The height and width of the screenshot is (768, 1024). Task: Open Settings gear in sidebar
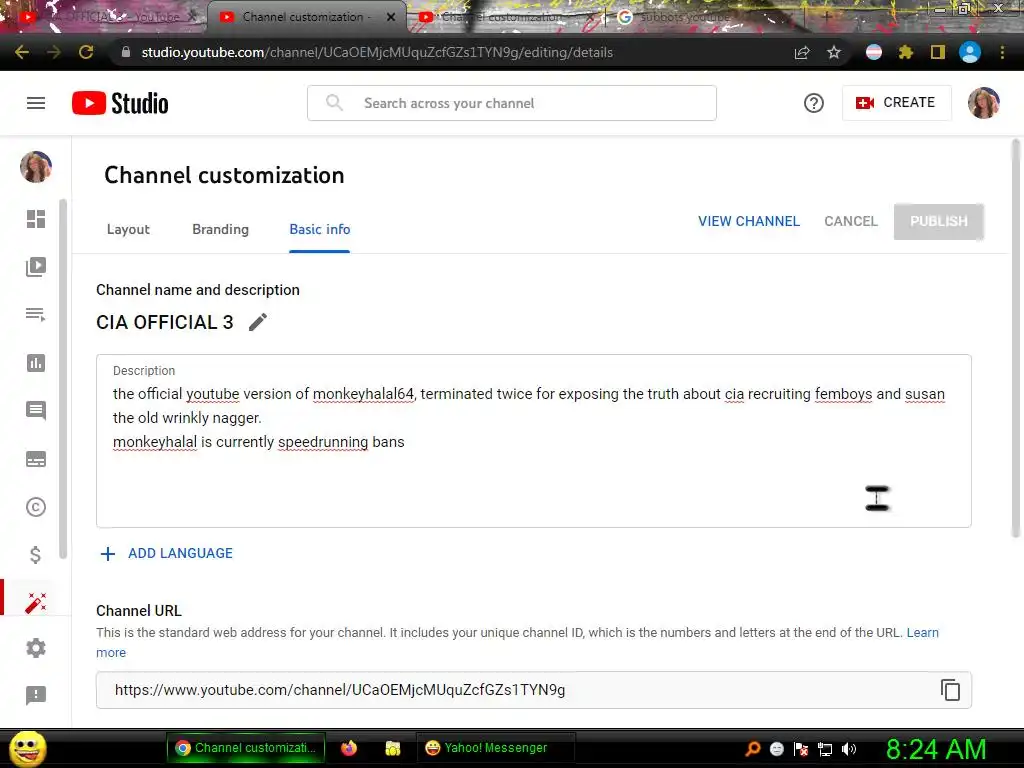(36, 648)
